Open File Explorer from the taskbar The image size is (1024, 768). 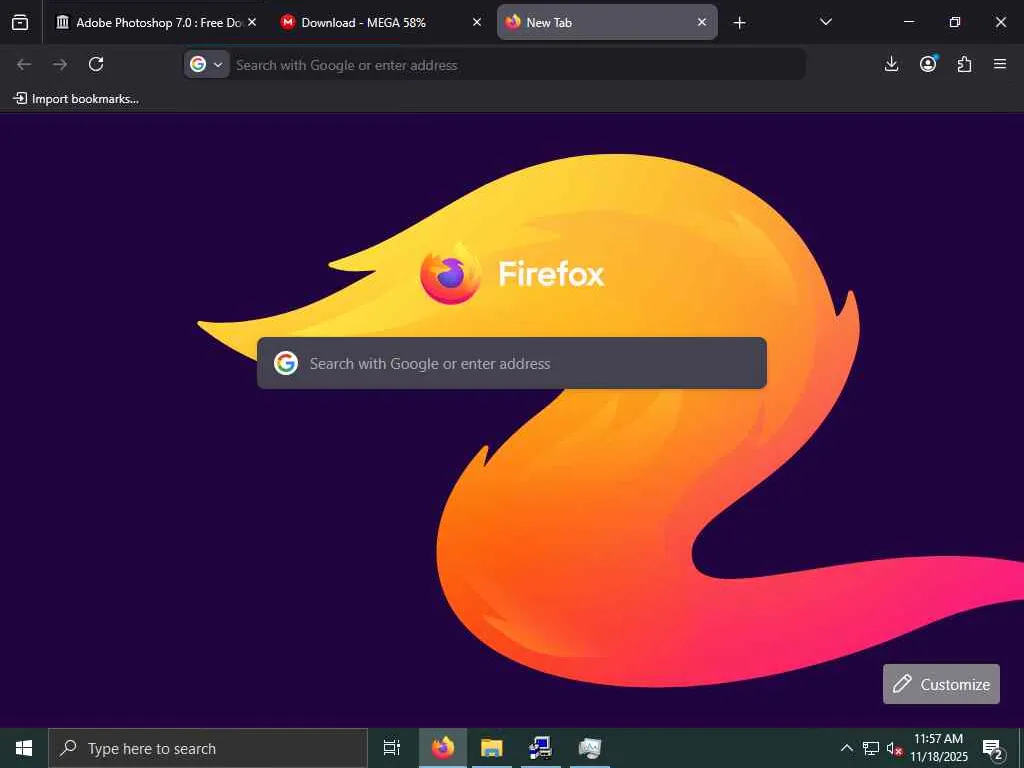point(492,748)
